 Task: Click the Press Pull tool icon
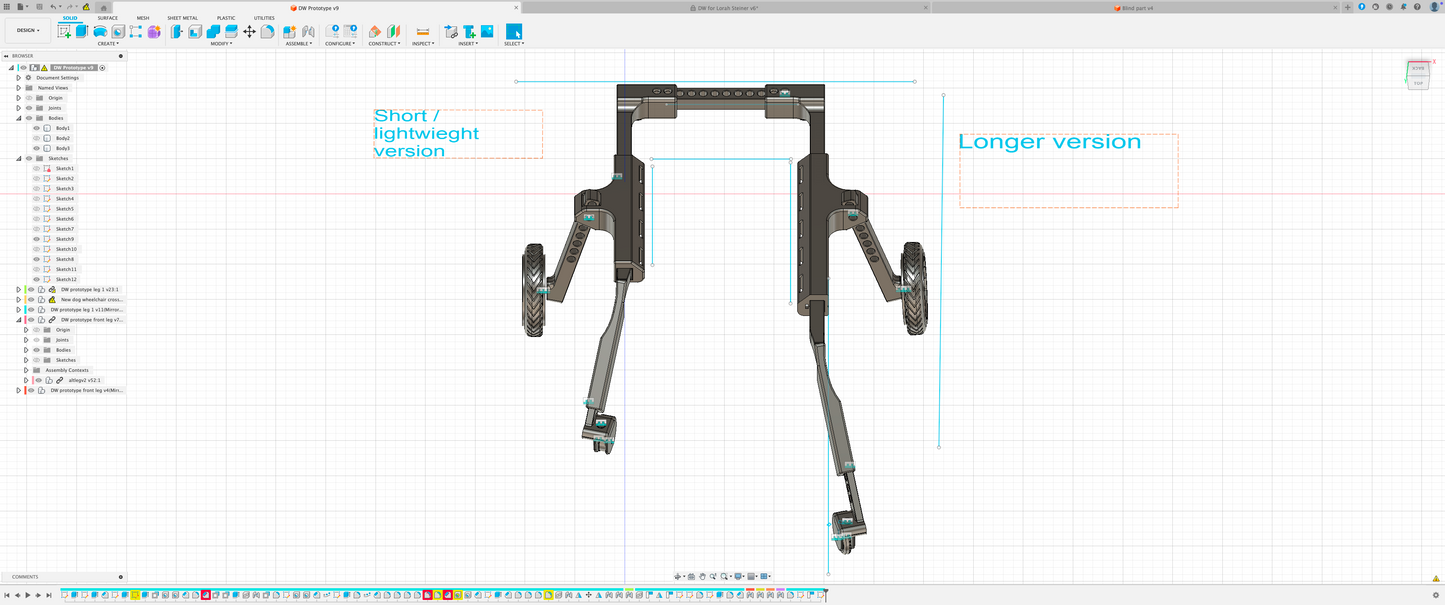(x=177, y=32)
